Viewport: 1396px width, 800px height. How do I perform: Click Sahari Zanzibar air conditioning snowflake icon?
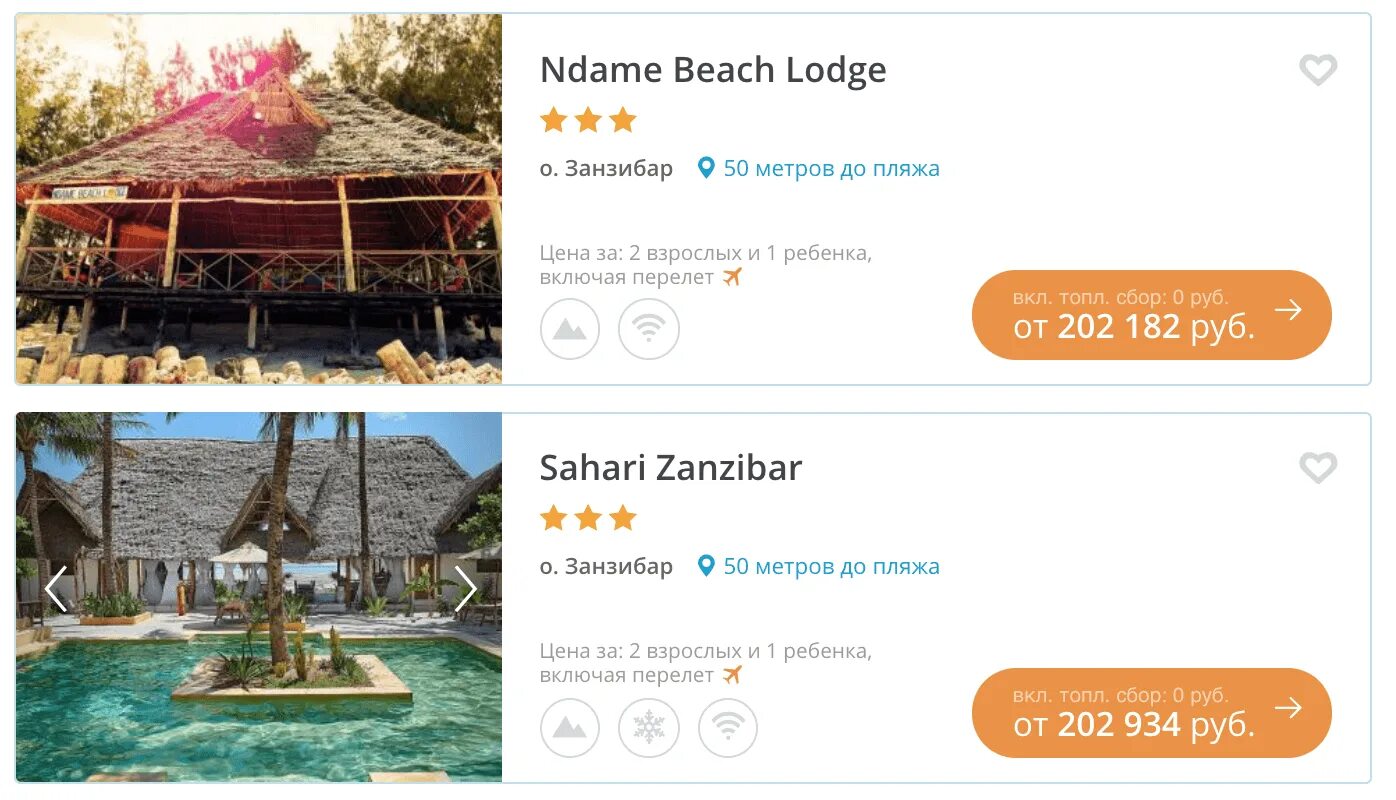(x=649, y=727)
